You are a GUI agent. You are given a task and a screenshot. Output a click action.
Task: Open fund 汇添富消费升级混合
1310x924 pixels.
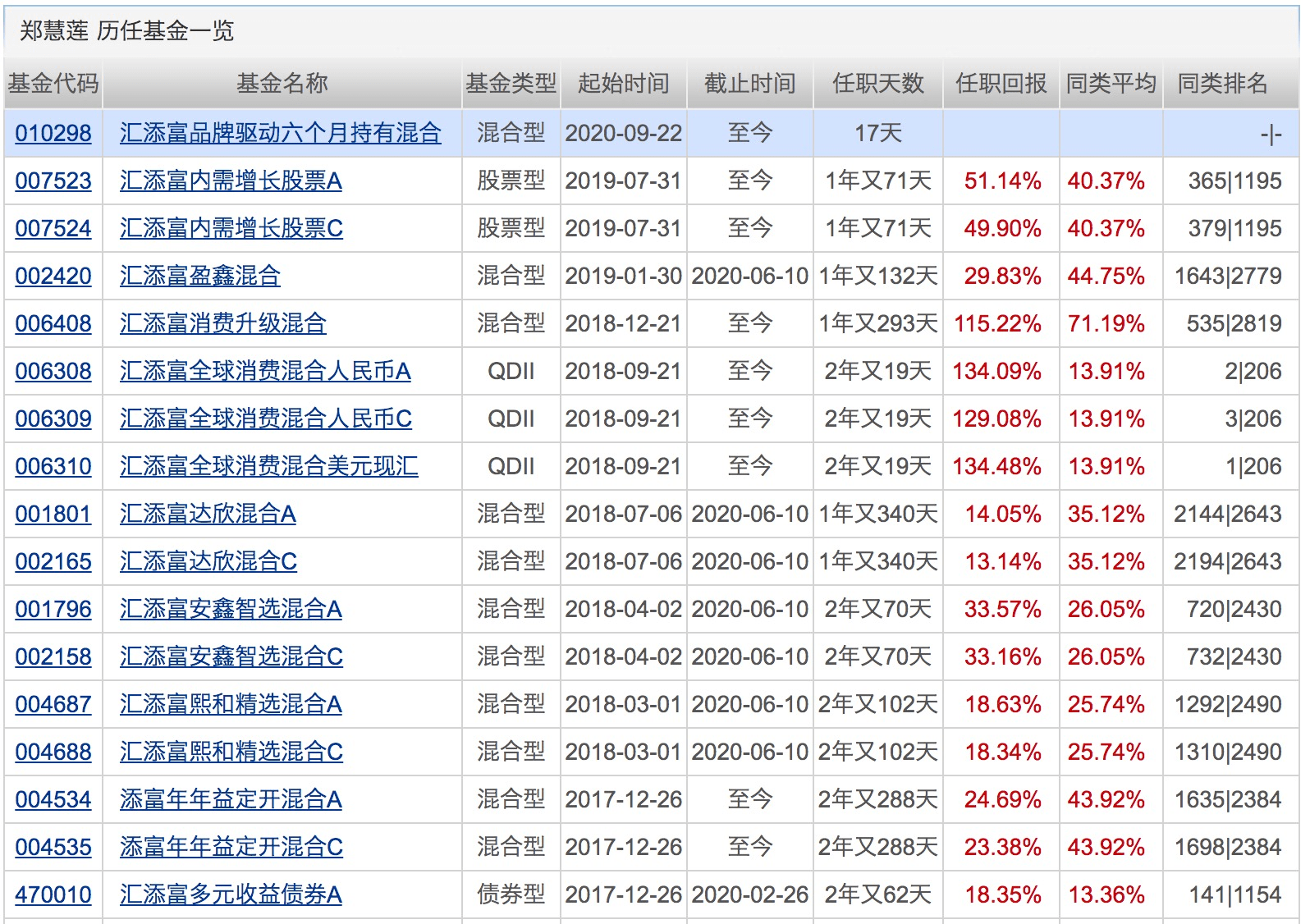click(223, 323)
